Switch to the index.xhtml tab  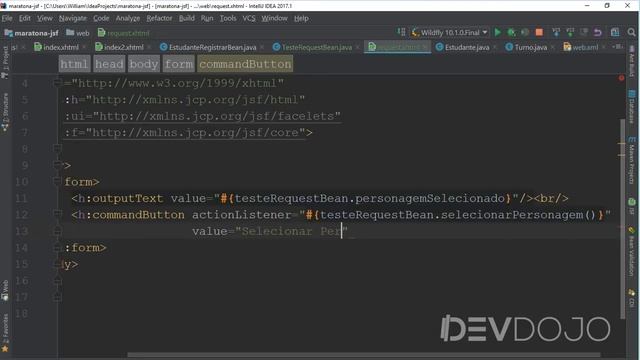pyautogui.click(x=60, y=47)
